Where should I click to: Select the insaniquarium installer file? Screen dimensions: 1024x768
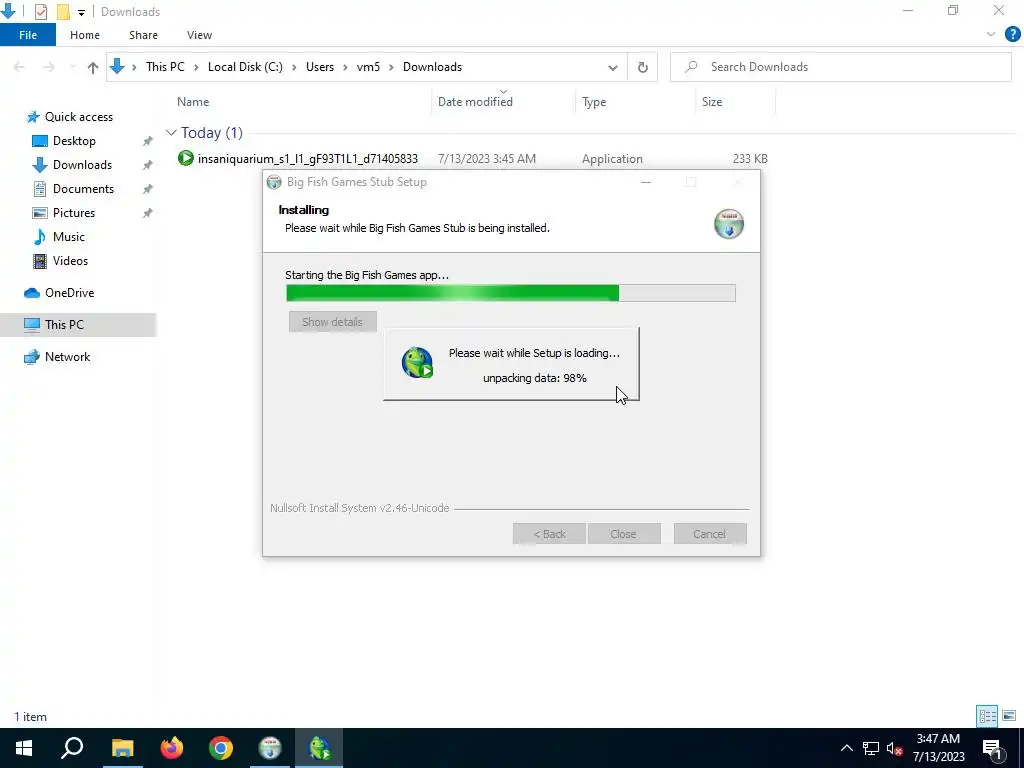[x=308, y=159]
